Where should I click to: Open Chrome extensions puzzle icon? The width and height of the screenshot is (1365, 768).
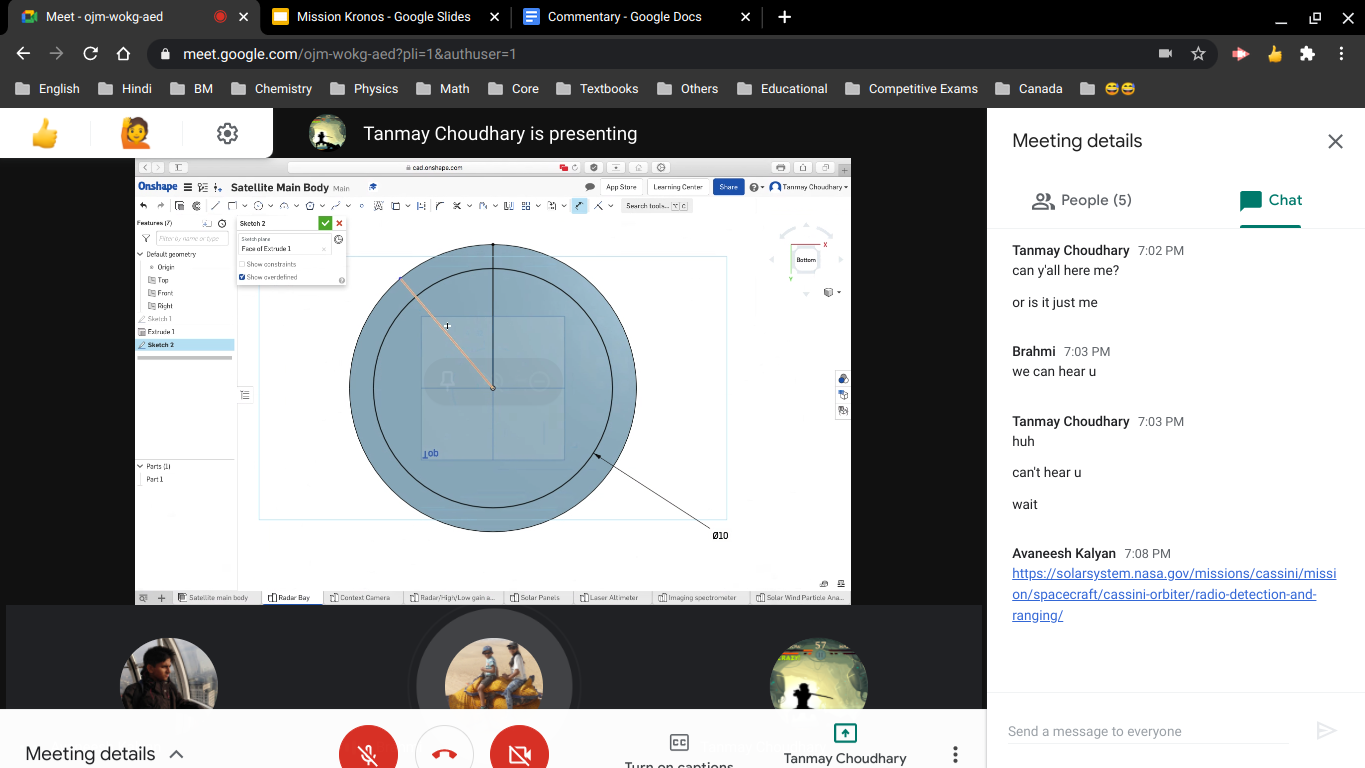pos(1307,54)
